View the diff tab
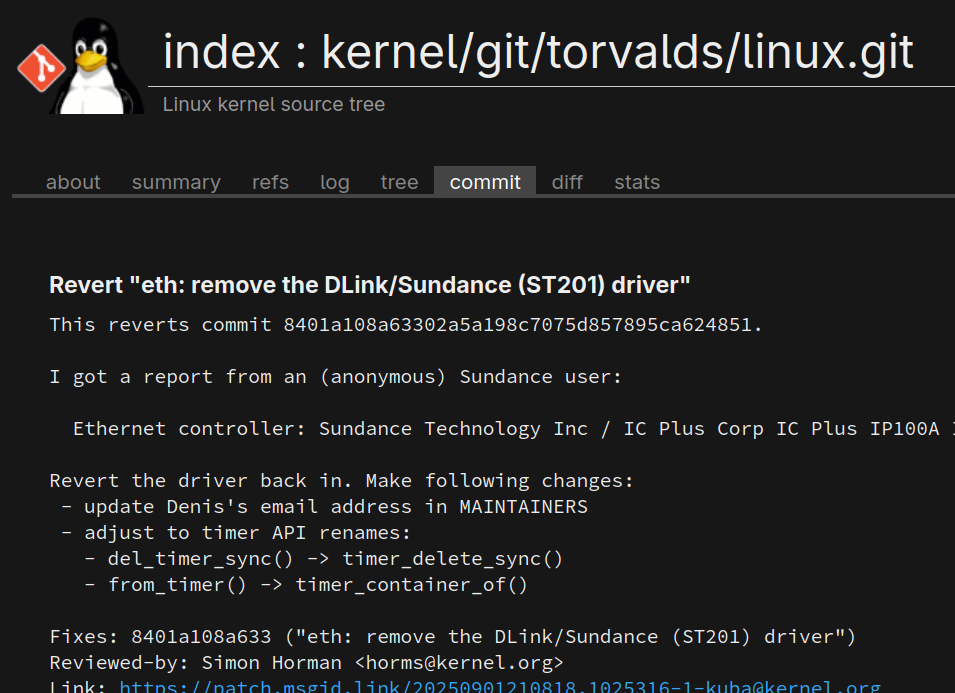Screen dimensions: 955x693 (567, 182)
